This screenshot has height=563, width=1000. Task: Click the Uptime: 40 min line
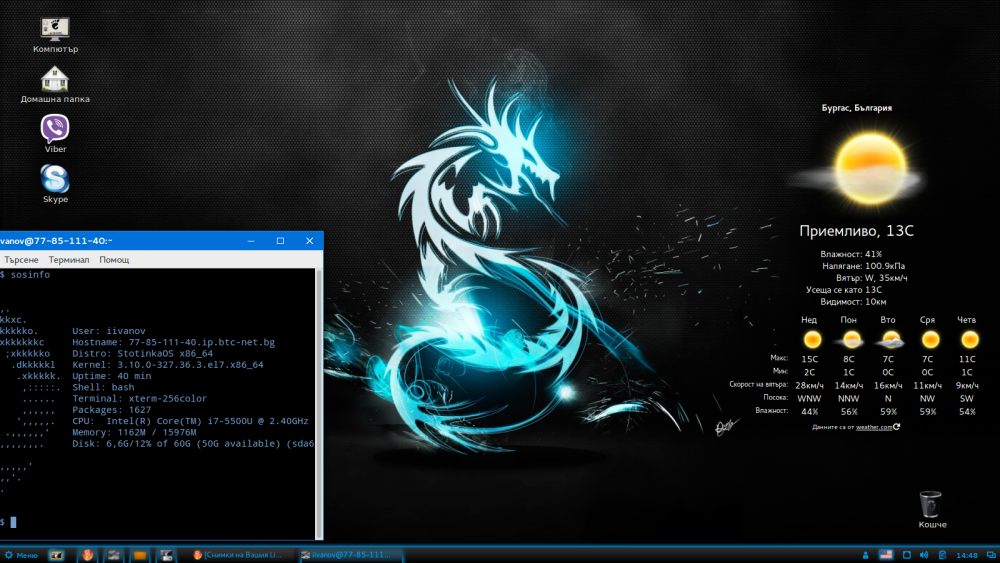(x=112, y=376)
